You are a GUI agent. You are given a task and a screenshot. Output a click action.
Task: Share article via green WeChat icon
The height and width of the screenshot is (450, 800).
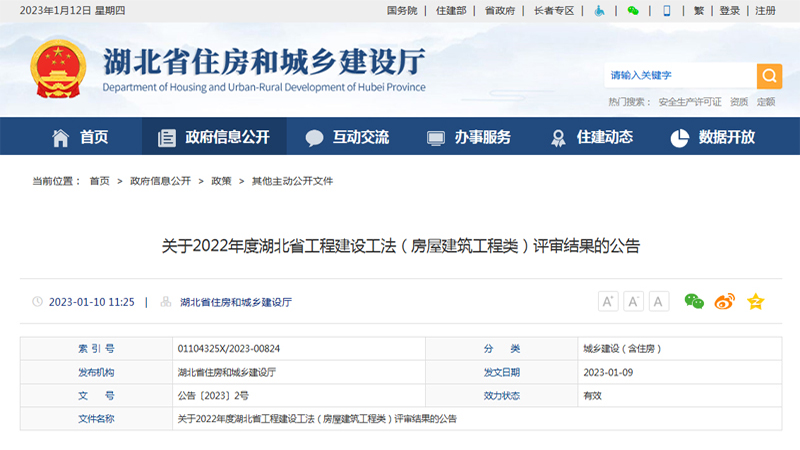[x=694, y=302]
